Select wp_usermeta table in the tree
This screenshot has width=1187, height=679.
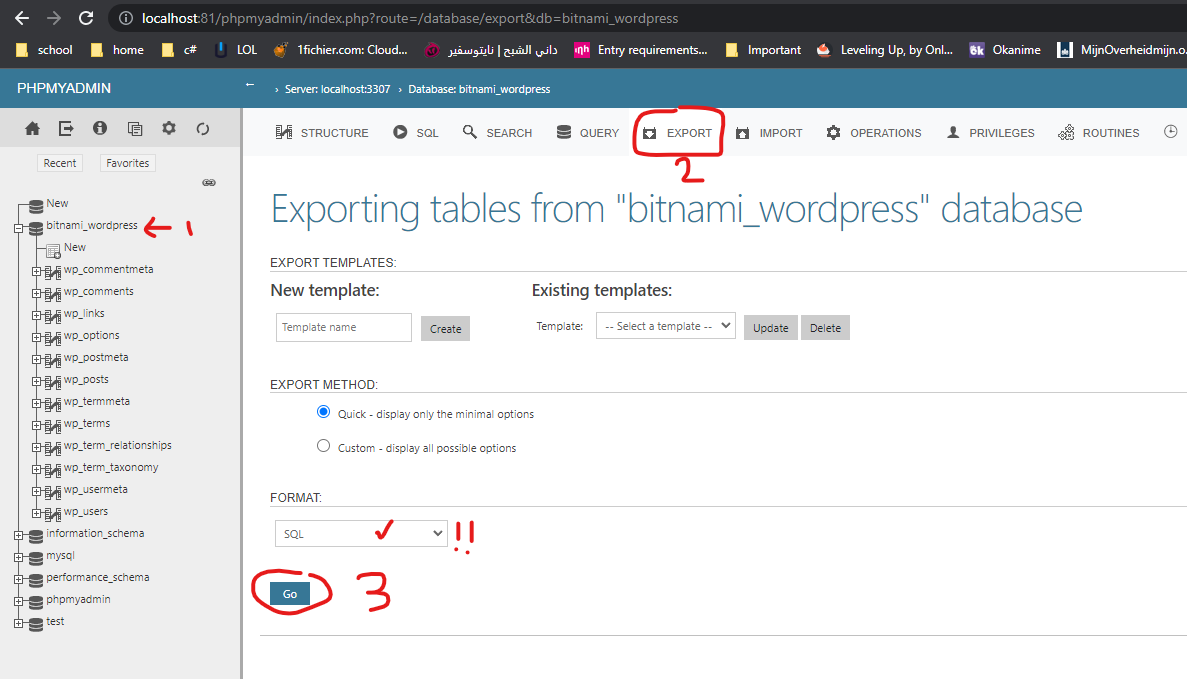[95, 489]
